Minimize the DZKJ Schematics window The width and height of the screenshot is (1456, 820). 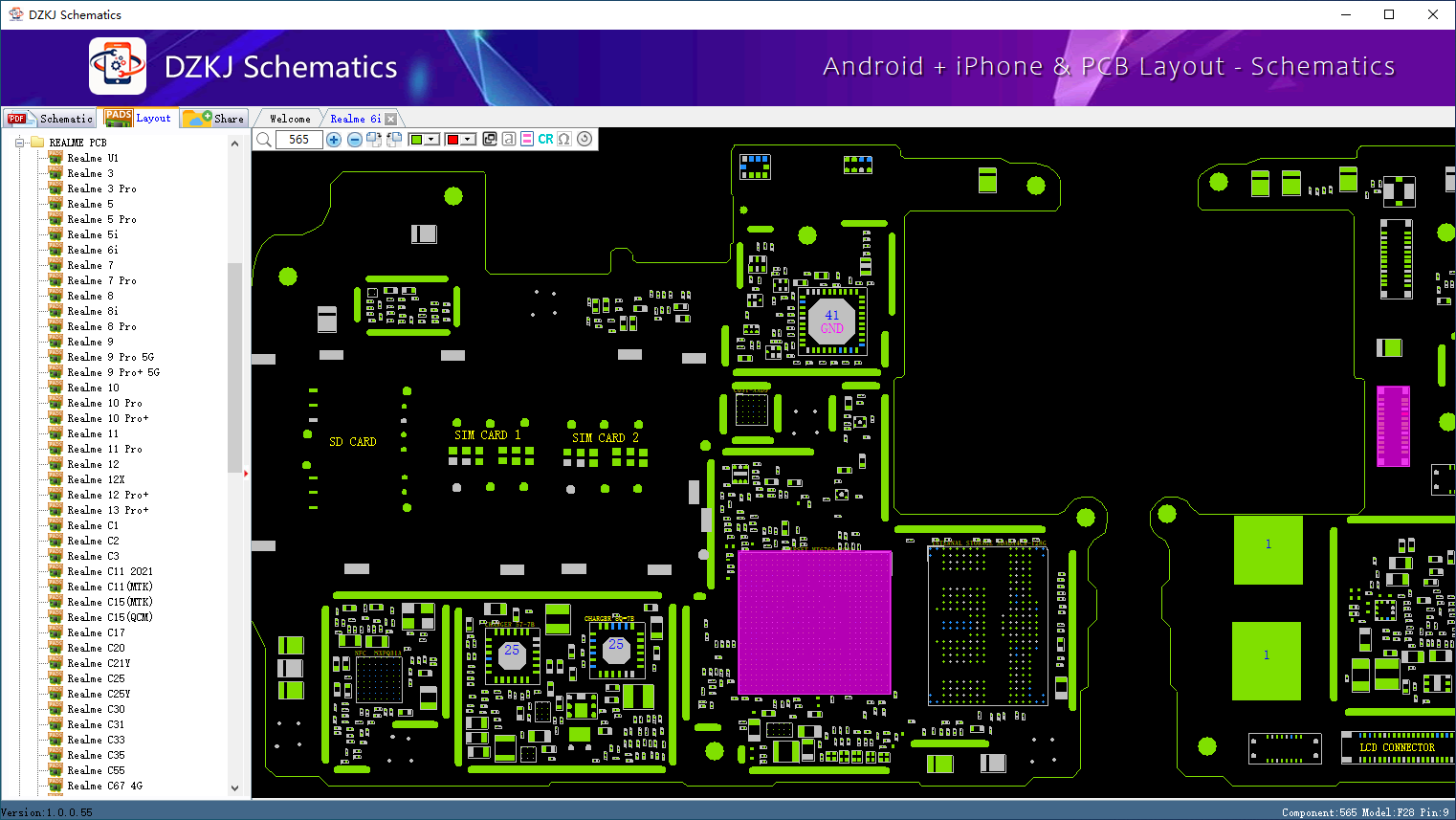click(1346, 14)
